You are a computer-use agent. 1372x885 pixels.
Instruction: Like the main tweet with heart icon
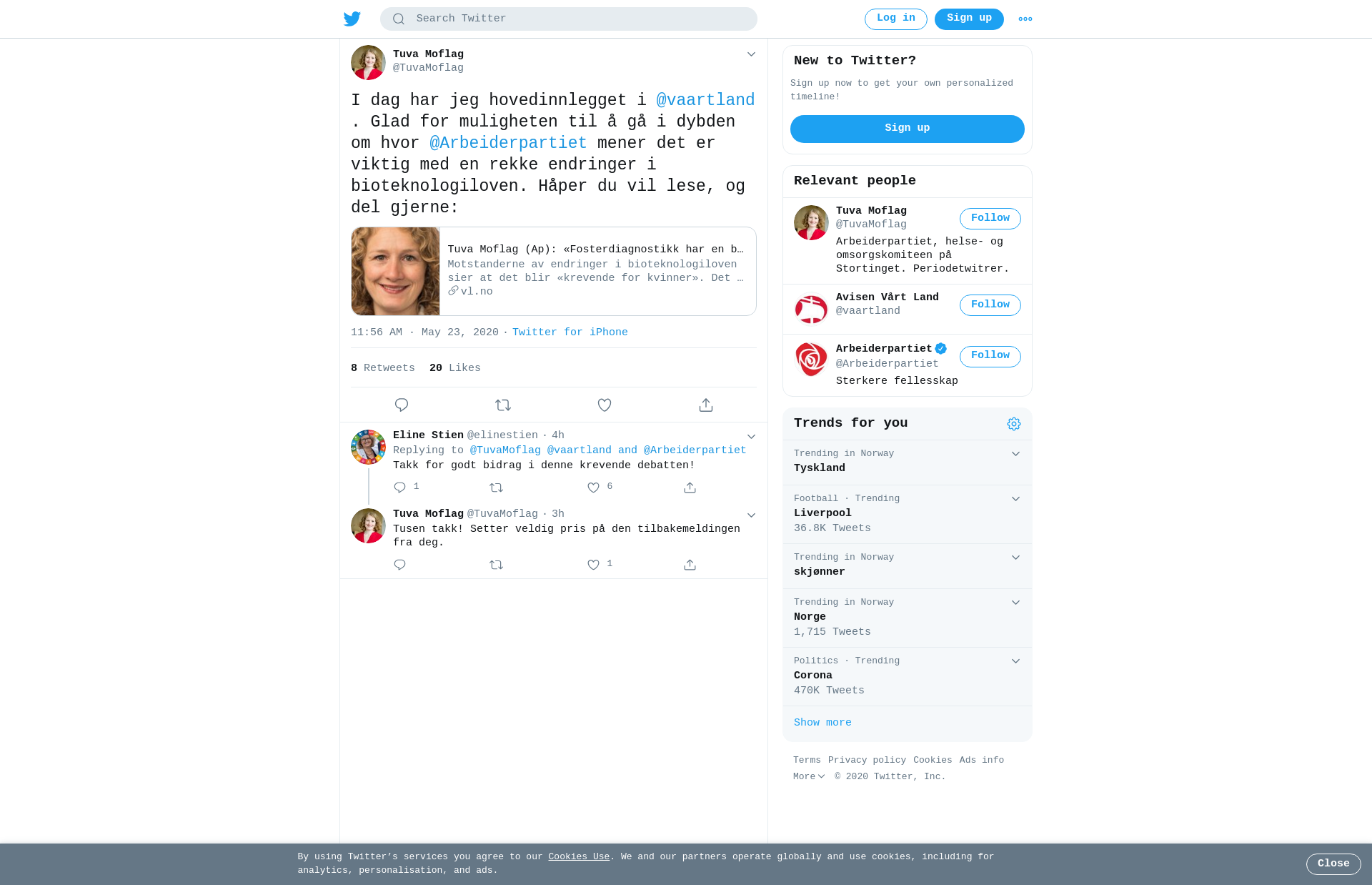point(605,405)
